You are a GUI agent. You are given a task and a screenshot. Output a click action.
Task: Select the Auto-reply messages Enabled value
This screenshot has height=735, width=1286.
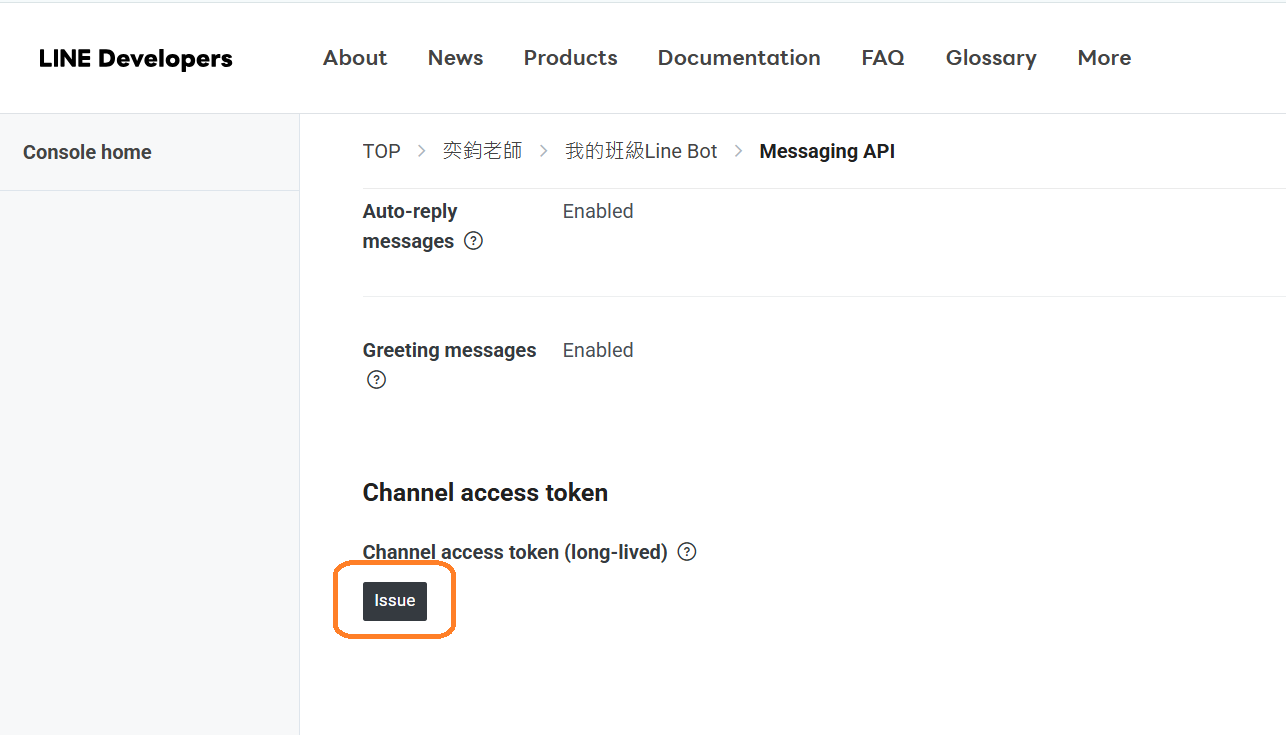598,211
